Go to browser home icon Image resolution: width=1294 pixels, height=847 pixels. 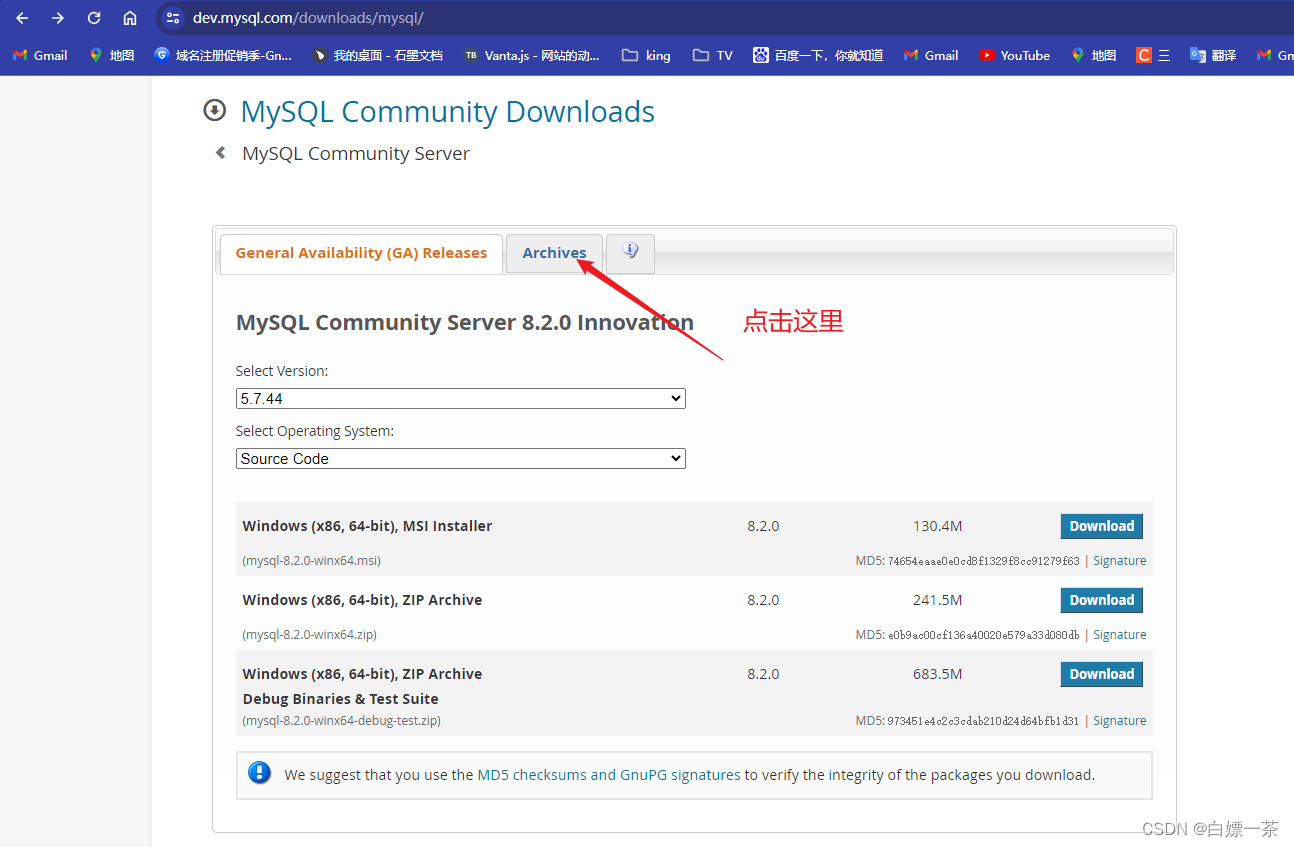coord(130,18)
